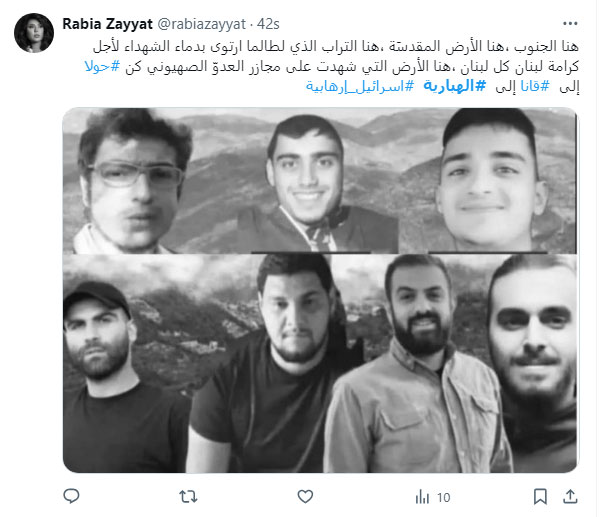Viewport: 600px width, 517px height.
Task: Open the attached photo collage
Action: tap(320, 290)
